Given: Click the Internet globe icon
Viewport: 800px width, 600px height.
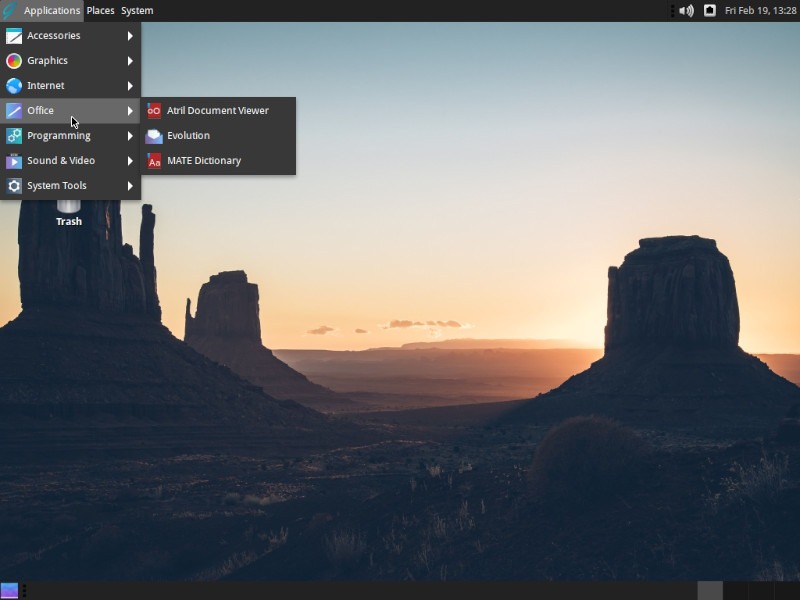Looking at the screenshot, I should (x=13, y=85).
